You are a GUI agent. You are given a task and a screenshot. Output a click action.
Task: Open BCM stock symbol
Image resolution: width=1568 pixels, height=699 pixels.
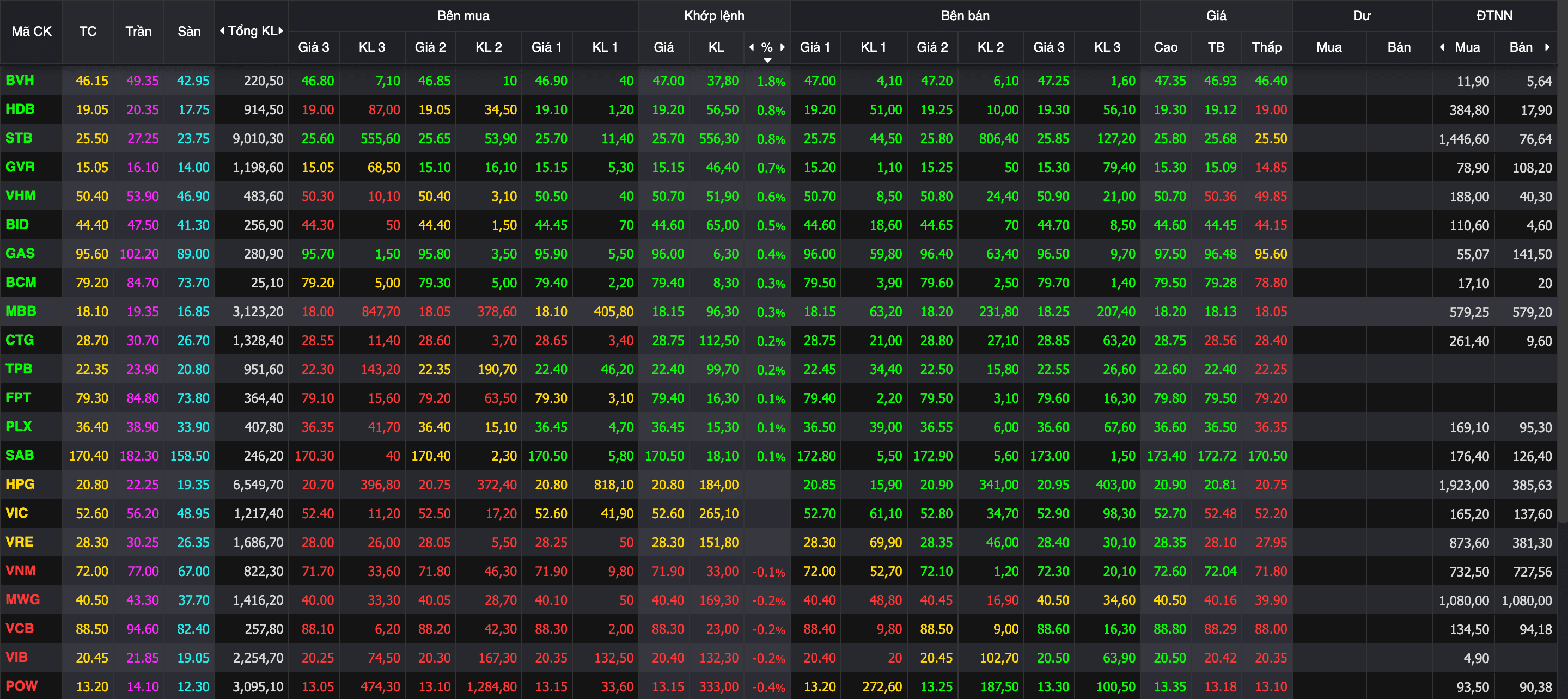(x=21, y=283)
